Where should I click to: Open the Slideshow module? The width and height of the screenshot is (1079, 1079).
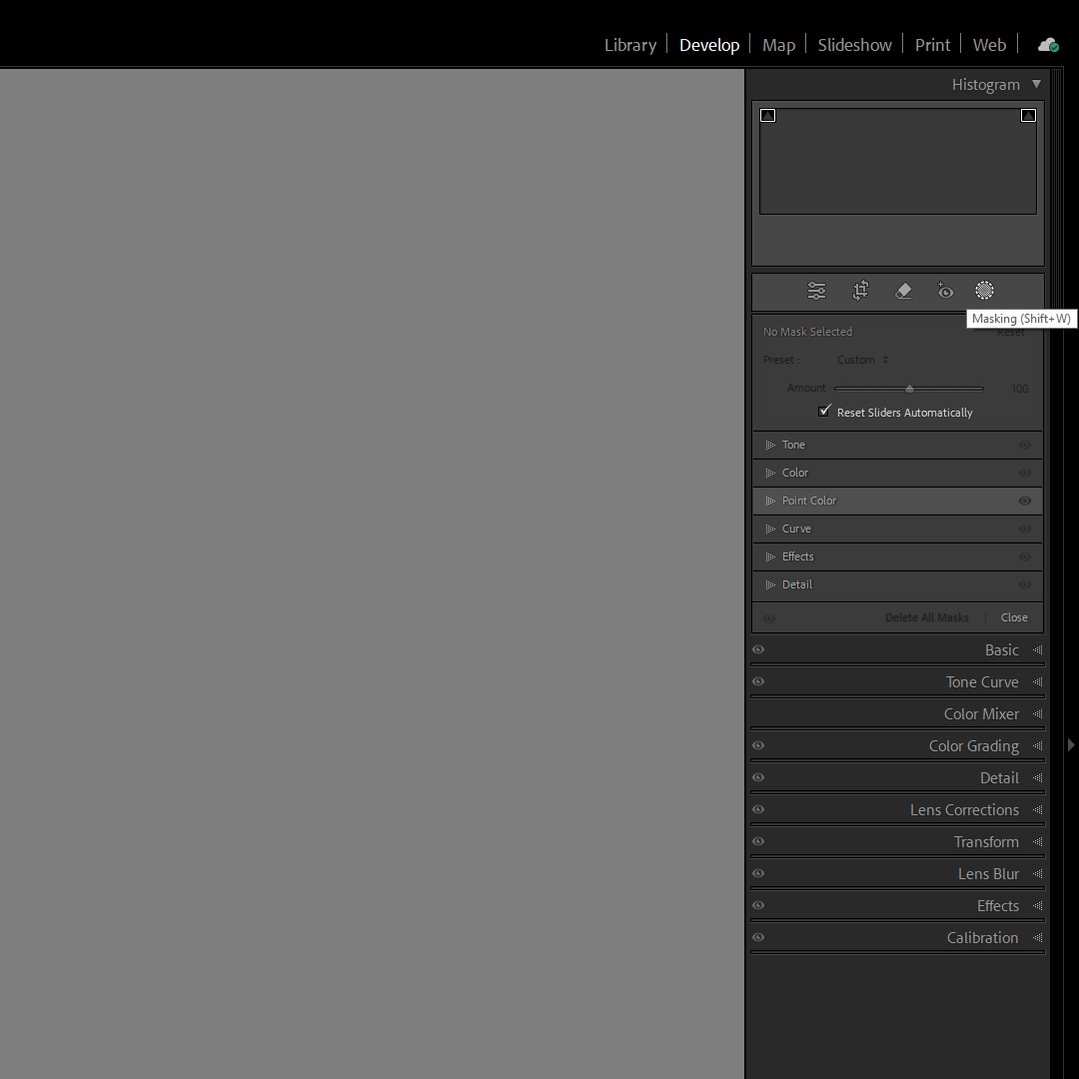click(854, 45)
